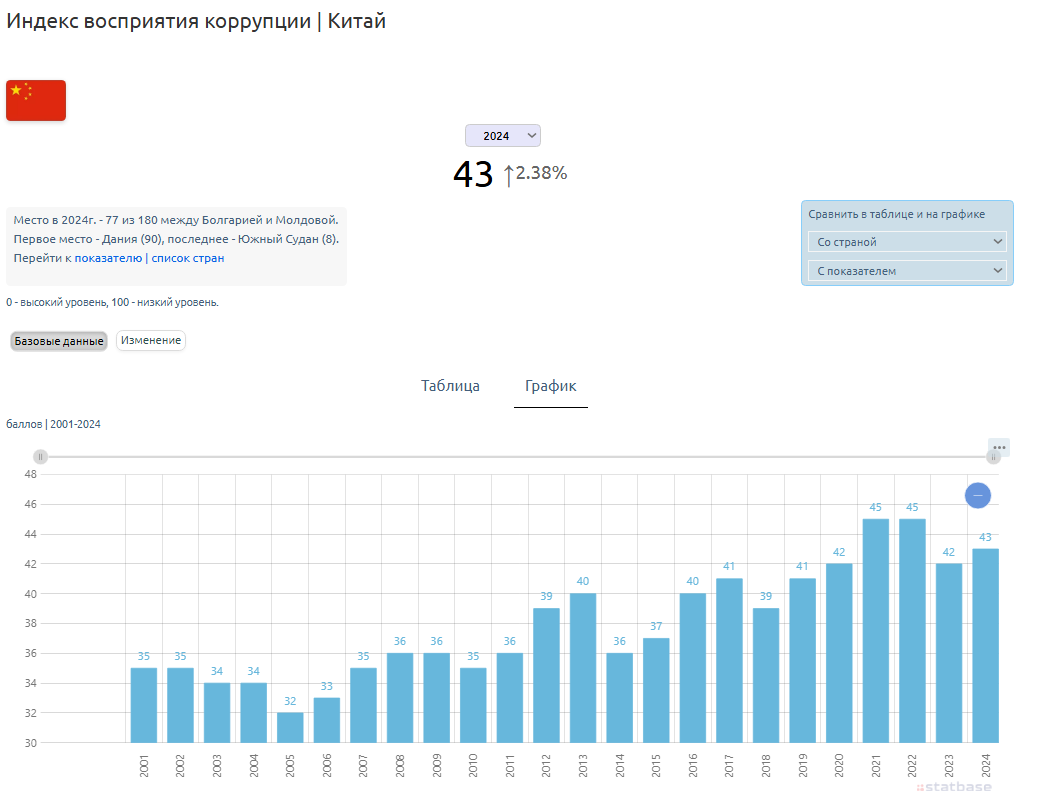Click the upward arrow beside 2.38%

(508, 175)
